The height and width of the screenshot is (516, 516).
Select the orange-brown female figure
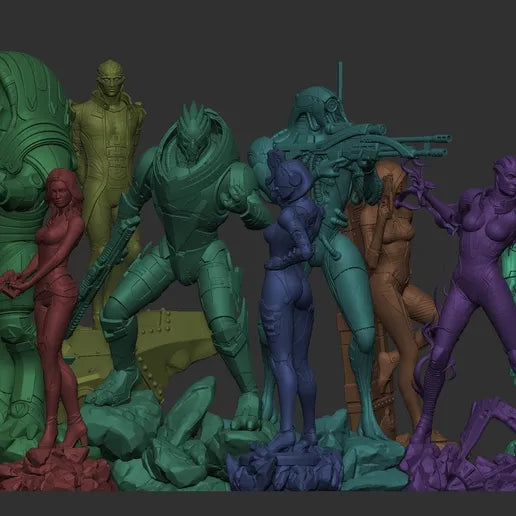390,300
